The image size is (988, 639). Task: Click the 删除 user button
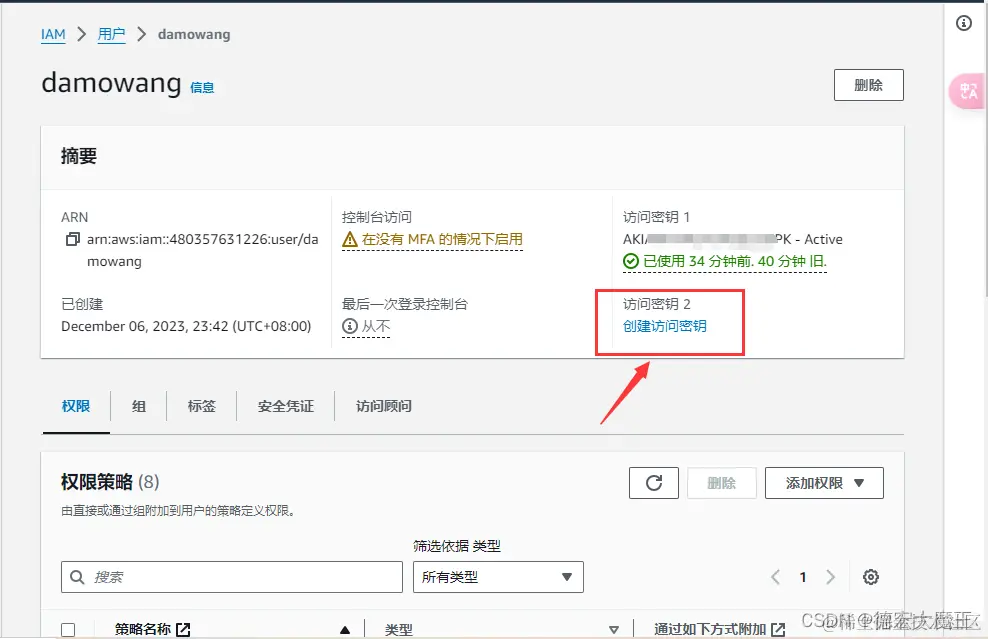click(x=869, y=85)
